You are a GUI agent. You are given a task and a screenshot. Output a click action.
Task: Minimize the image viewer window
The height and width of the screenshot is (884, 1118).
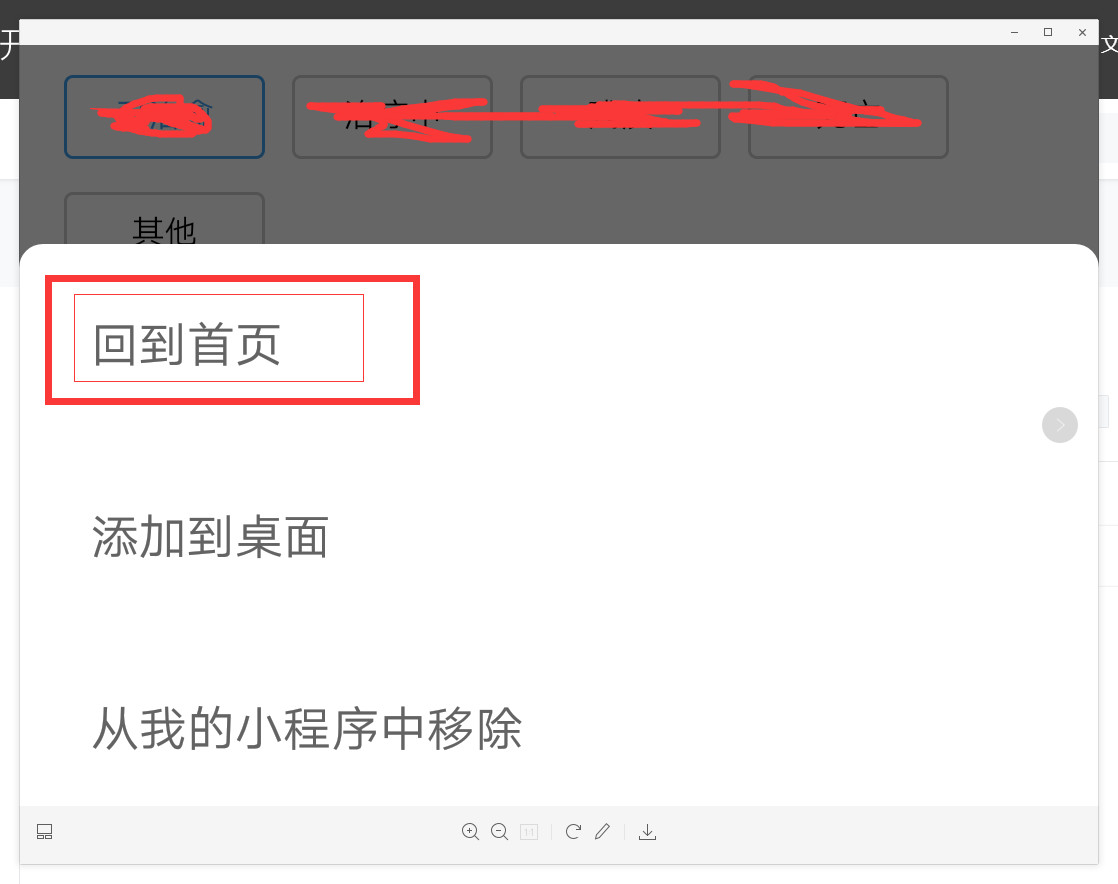click(x=1014, y=32)
